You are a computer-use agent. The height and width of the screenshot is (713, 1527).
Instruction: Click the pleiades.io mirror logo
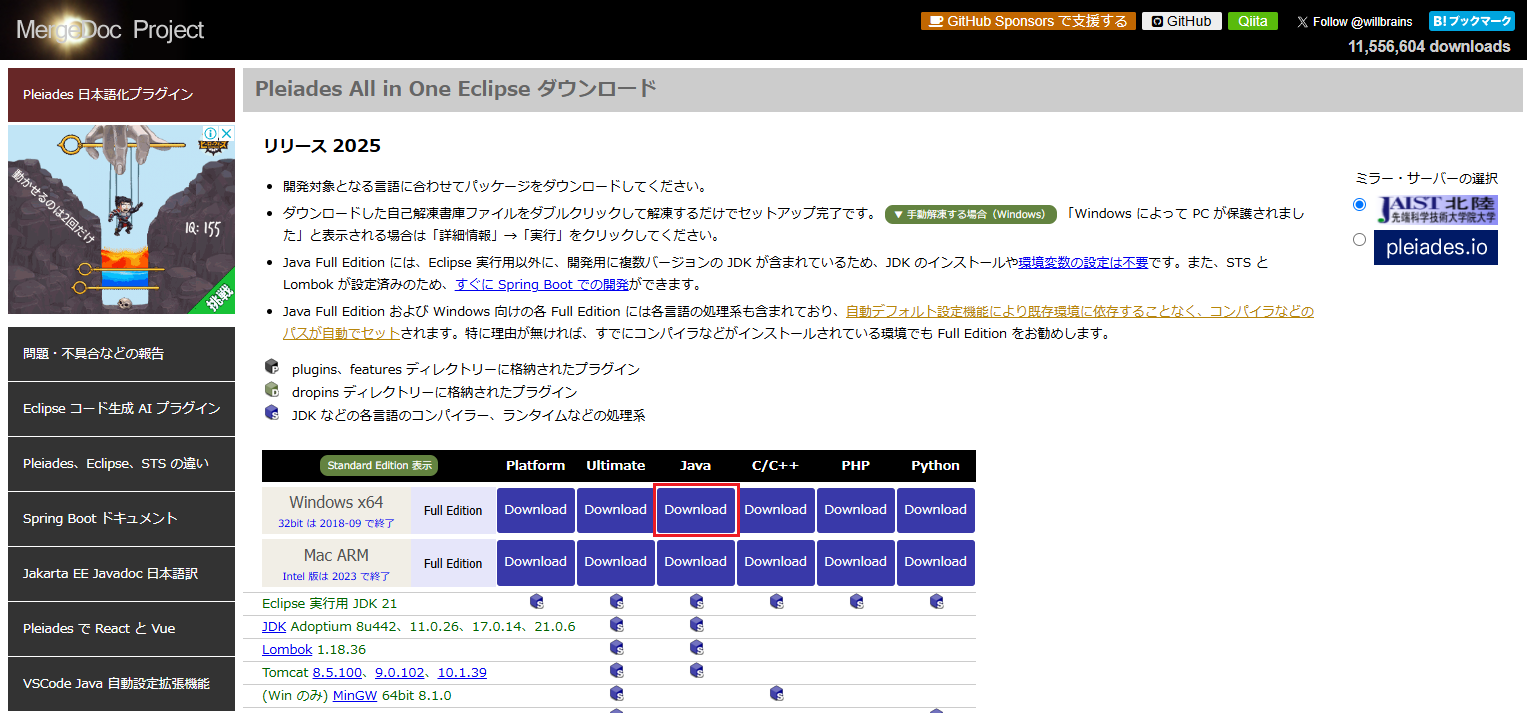(x=1436, y=247)
